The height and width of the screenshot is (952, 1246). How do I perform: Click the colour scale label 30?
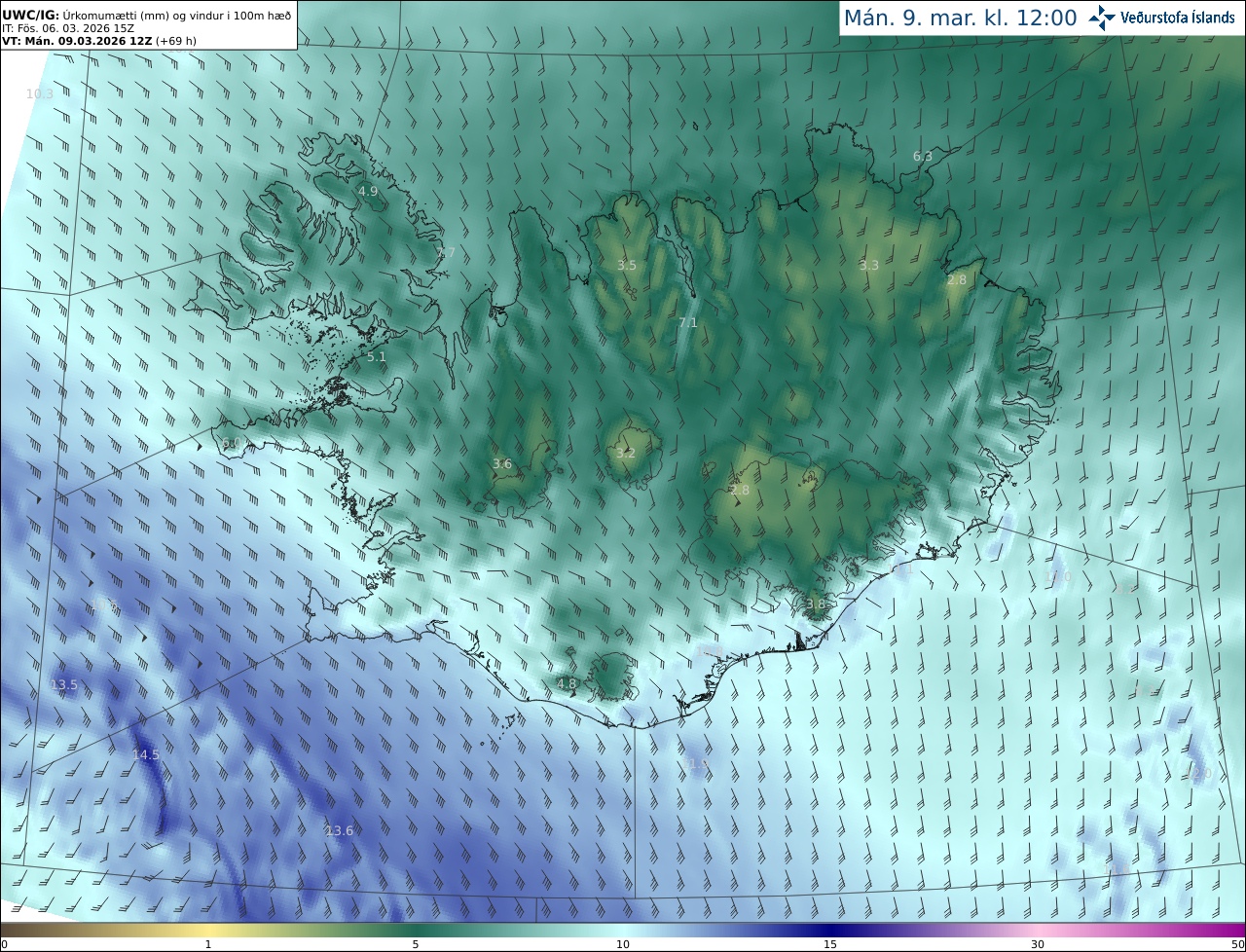pyautogui.click(x=1038, y=944)
